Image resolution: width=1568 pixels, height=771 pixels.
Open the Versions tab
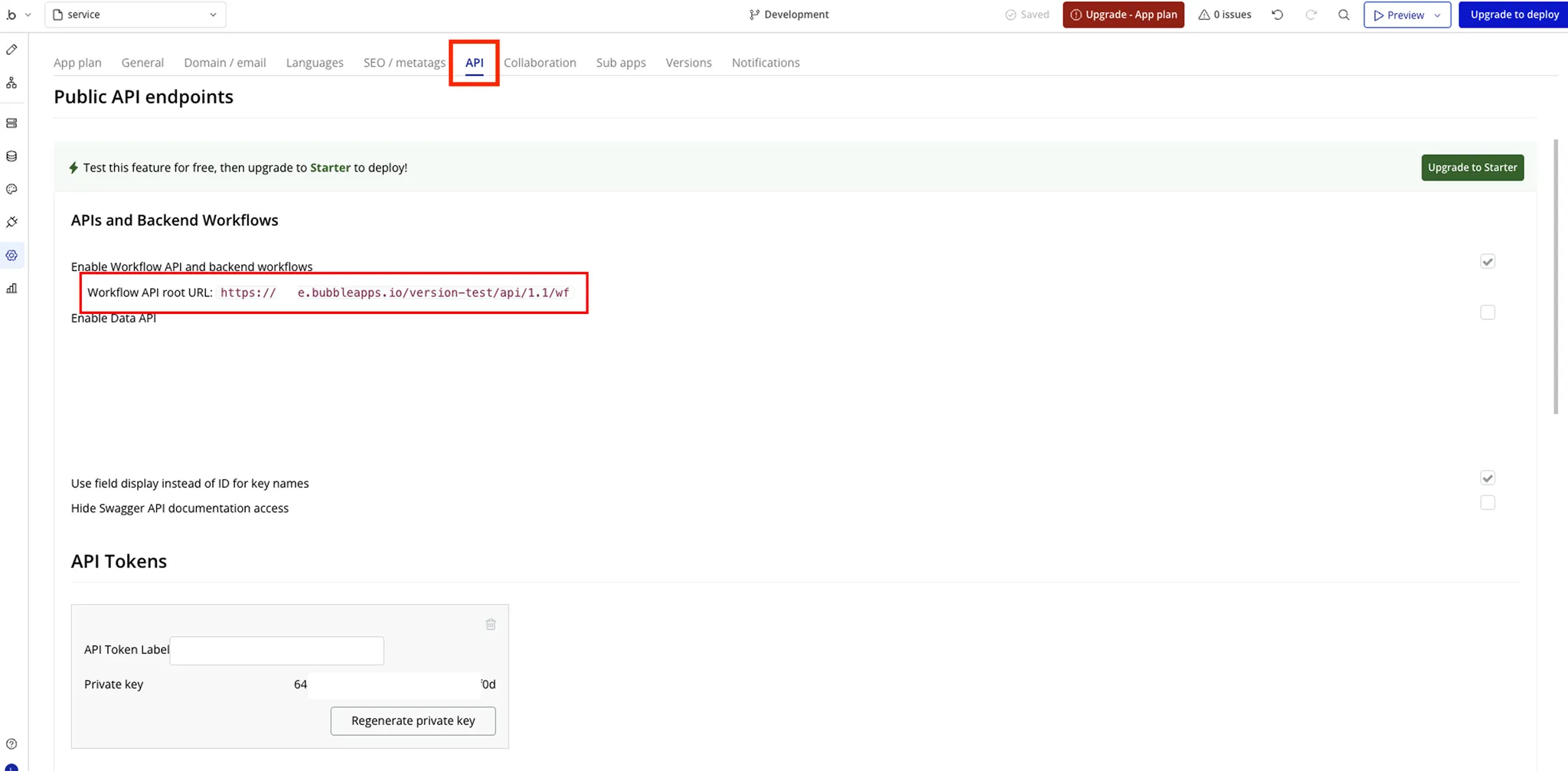point(688,63)
